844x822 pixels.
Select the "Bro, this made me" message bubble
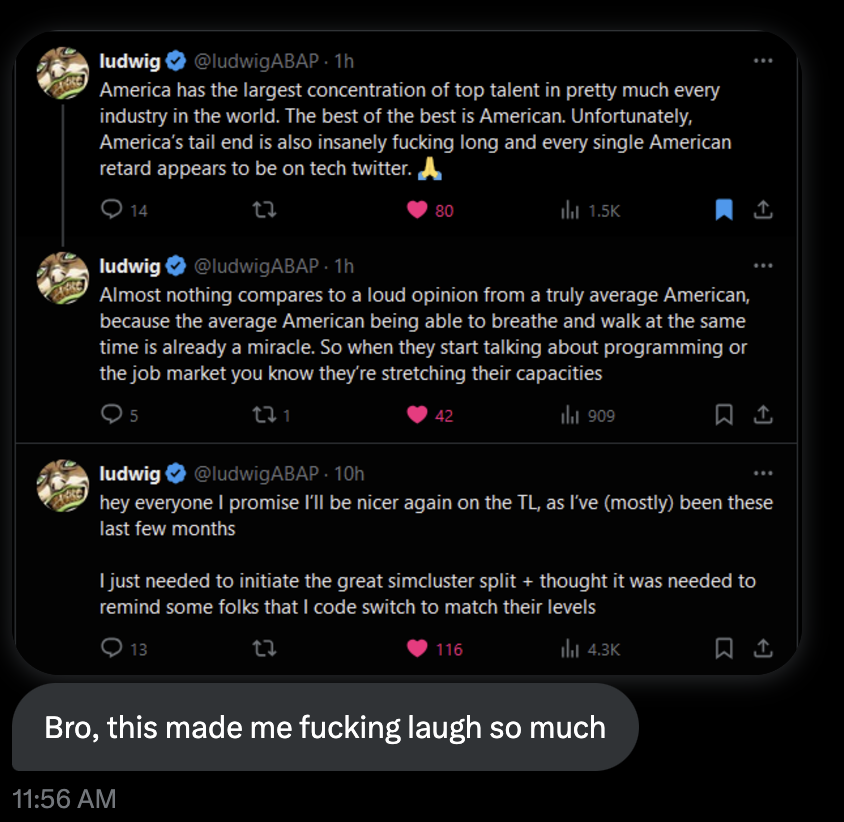pos(325,727)
